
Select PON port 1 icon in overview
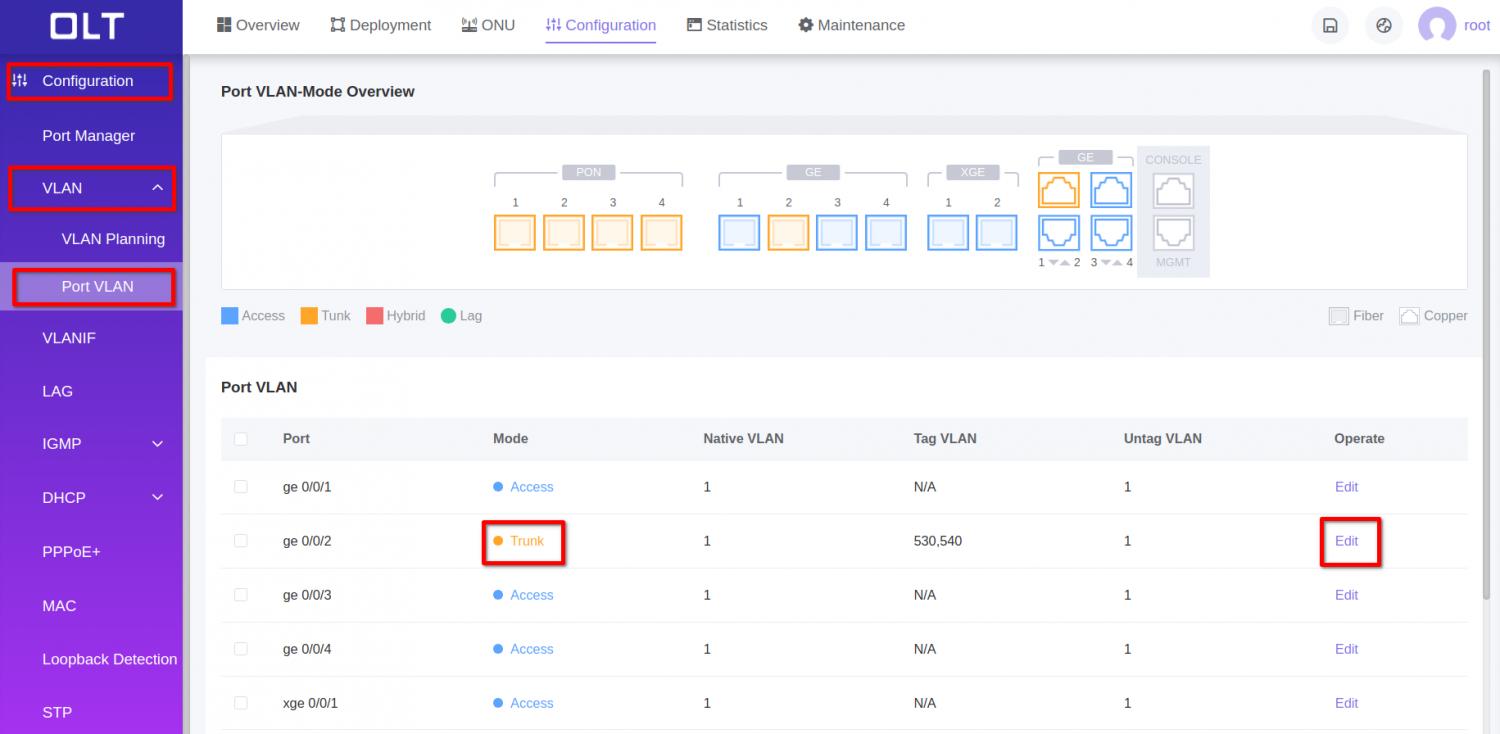[x=515, y=232]
